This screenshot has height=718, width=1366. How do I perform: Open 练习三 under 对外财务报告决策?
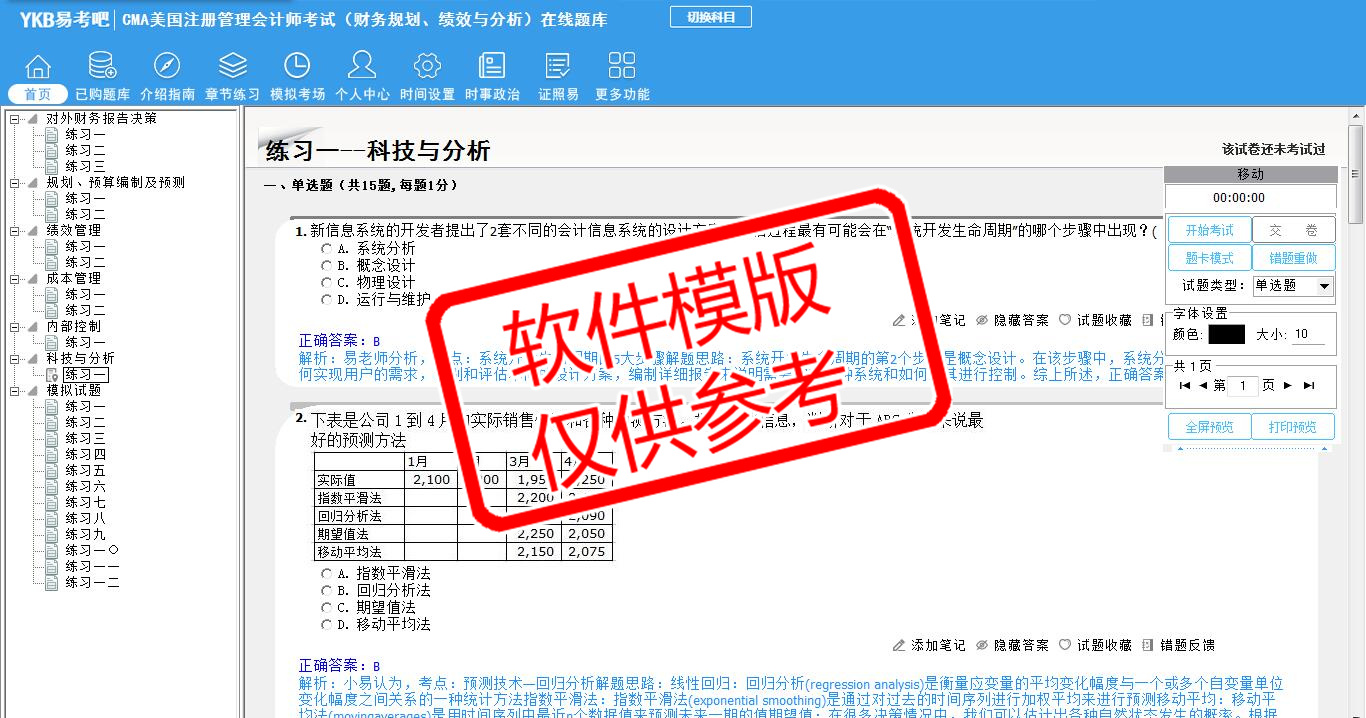pos(85,166)
